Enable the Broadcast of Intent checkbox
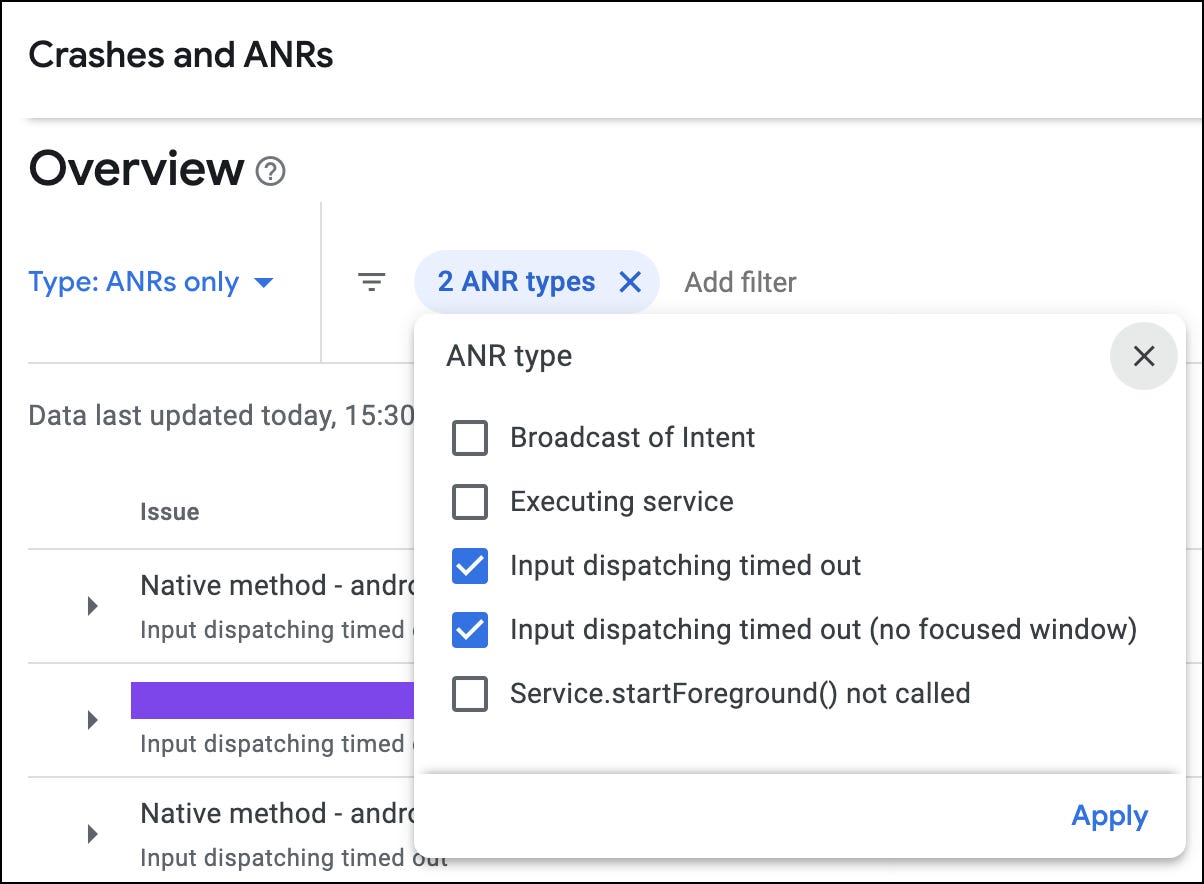The image size is (1204, 884). point(470,438)
